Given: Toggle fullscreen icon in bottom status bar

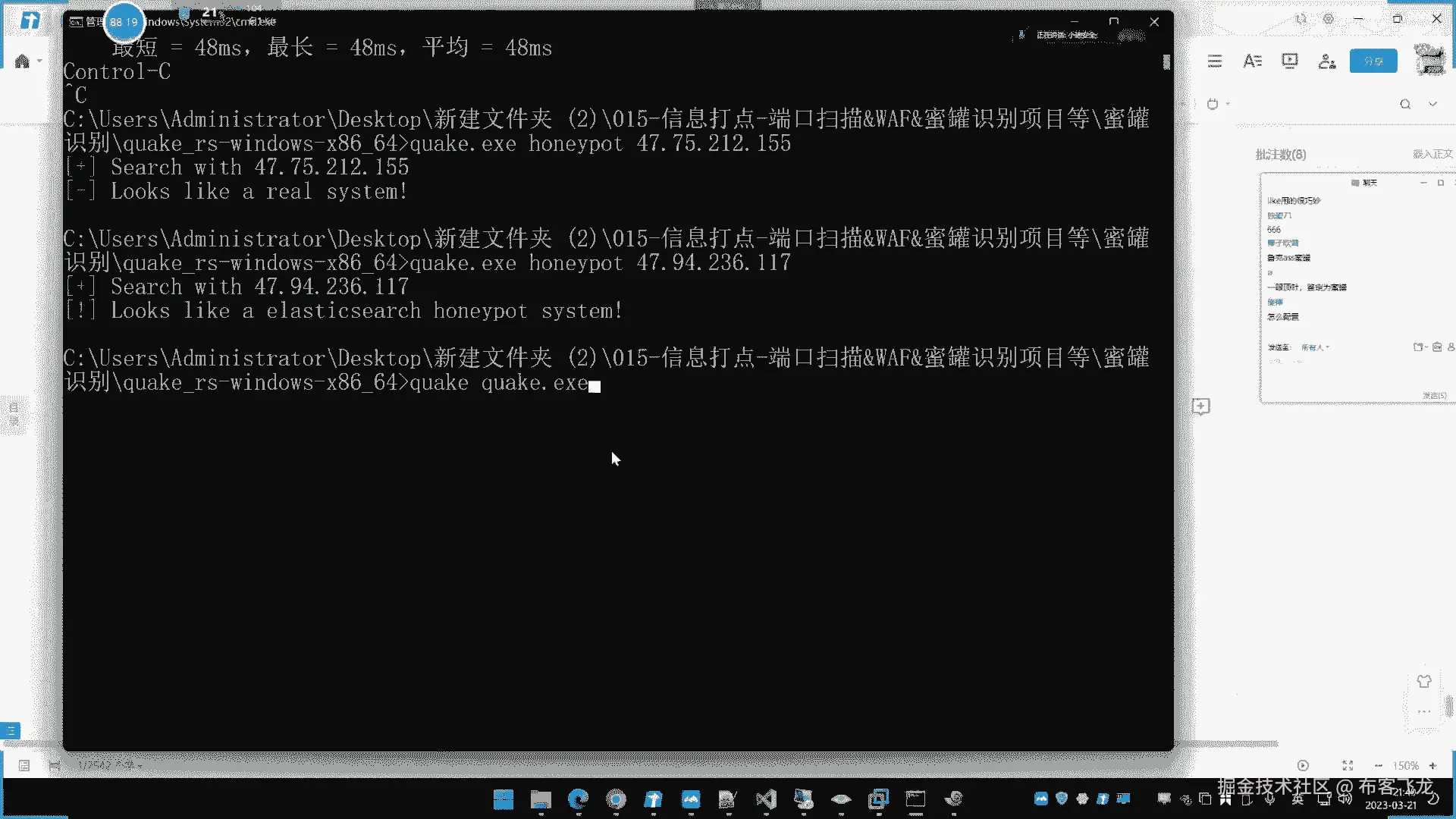Looking at the screenshot, I should [x=1348, y=766].
